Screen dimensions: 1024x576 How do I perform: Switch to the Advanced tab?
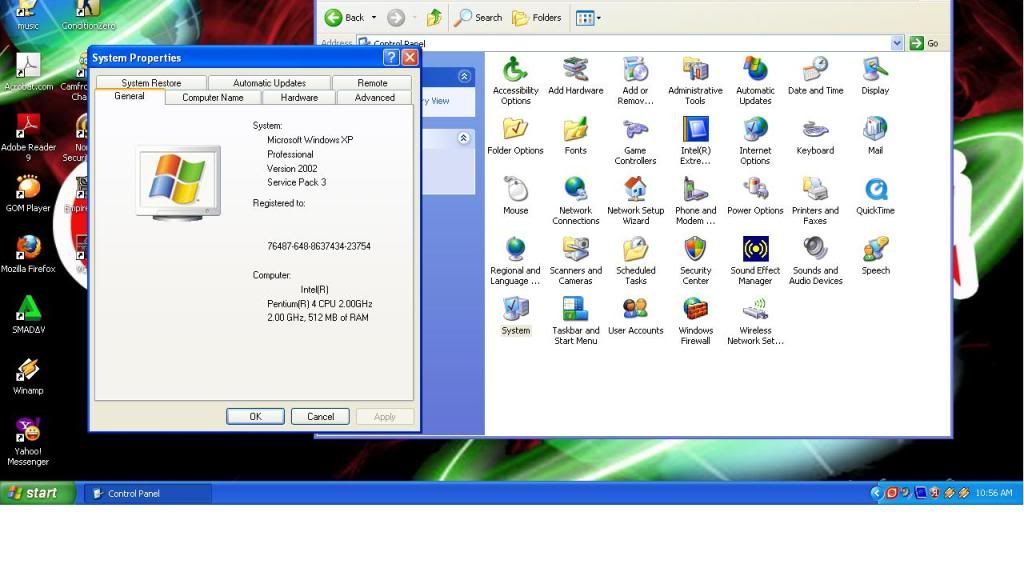click(x=374, y=97)
